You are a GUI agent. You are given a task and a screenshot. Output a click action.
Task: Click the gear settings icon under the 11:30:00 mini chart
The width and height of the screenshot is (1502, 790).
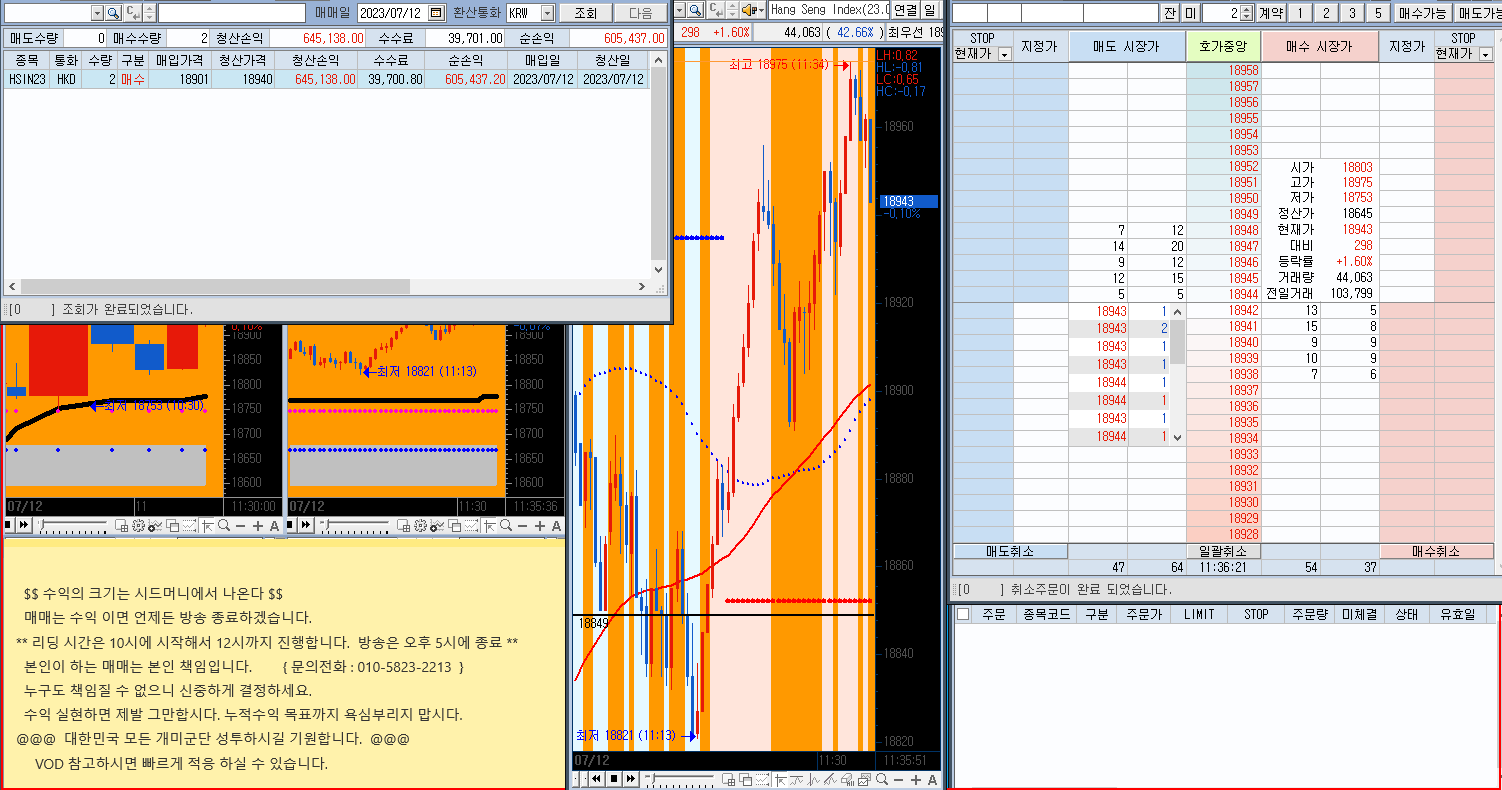tap(138, 525)
